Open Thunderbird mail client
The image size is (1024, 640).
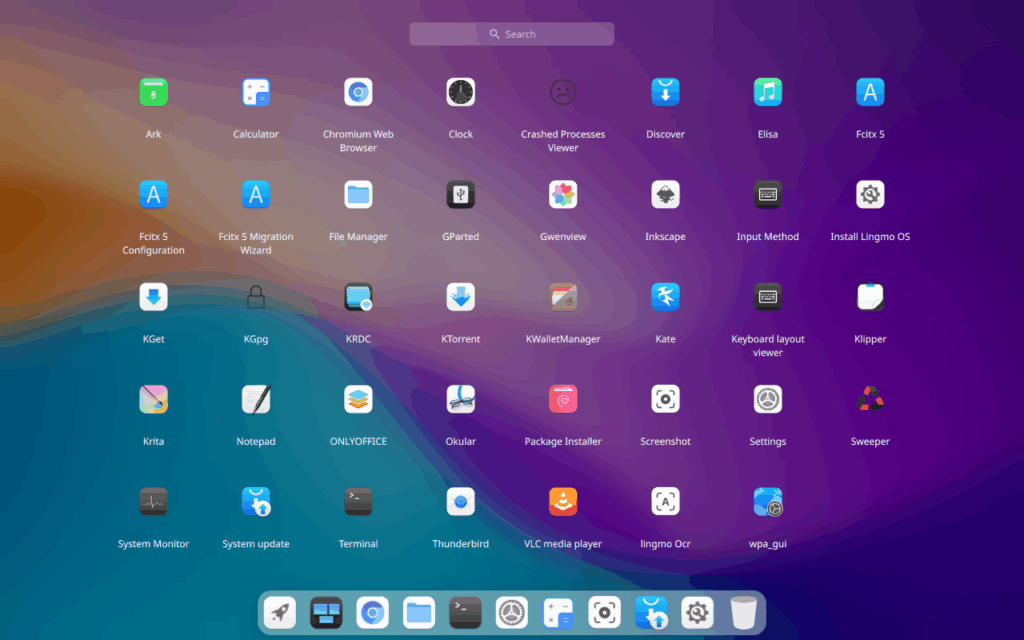click(460, 502)
